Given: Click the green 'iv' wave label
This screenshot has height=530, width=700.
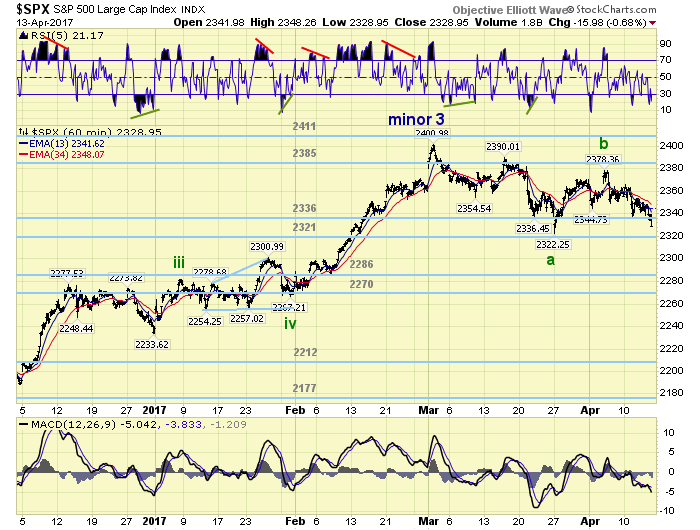Looking at the screenshot, I should (x=290, y=323).
